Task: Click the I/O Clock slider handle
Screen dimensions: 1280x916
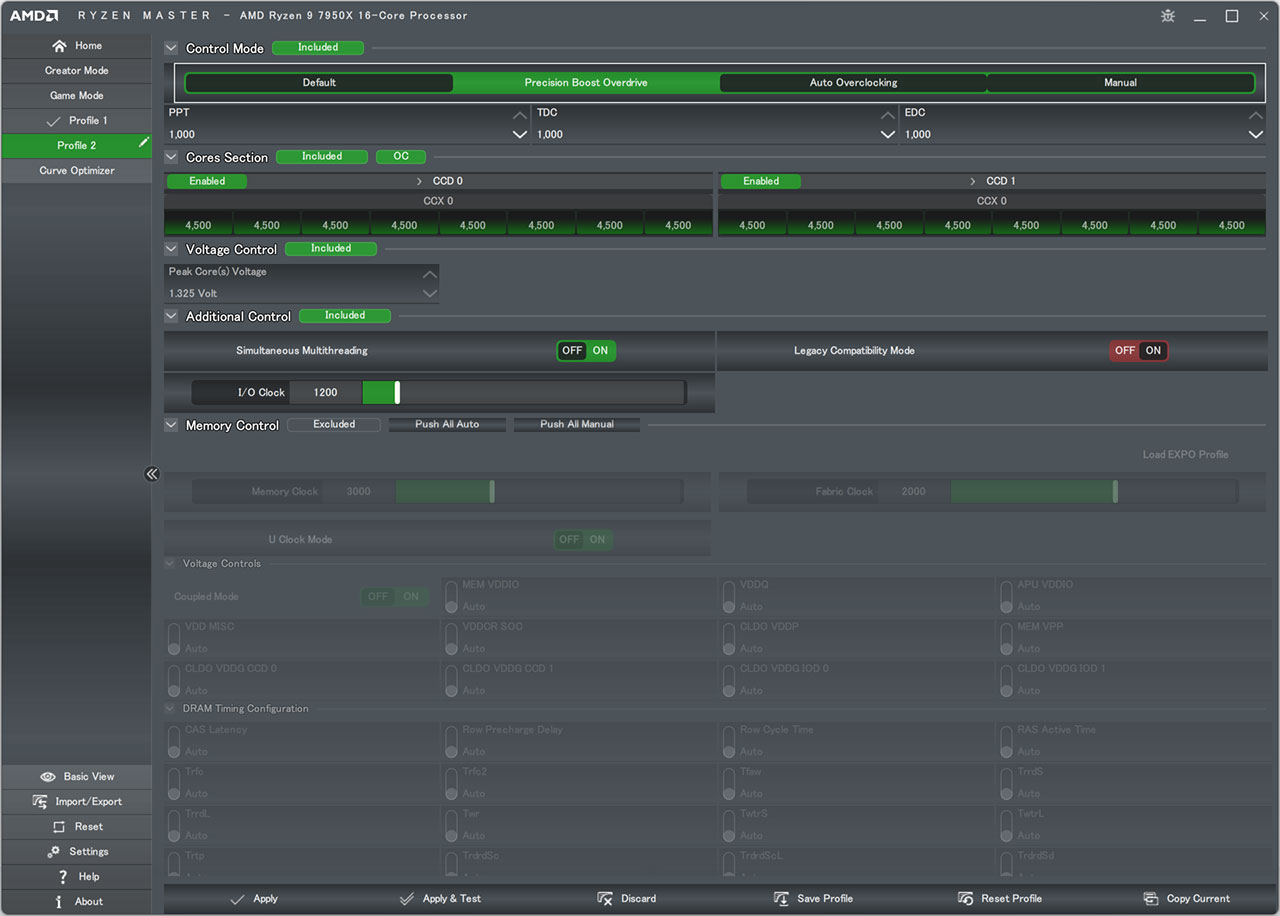Action: 397,392
